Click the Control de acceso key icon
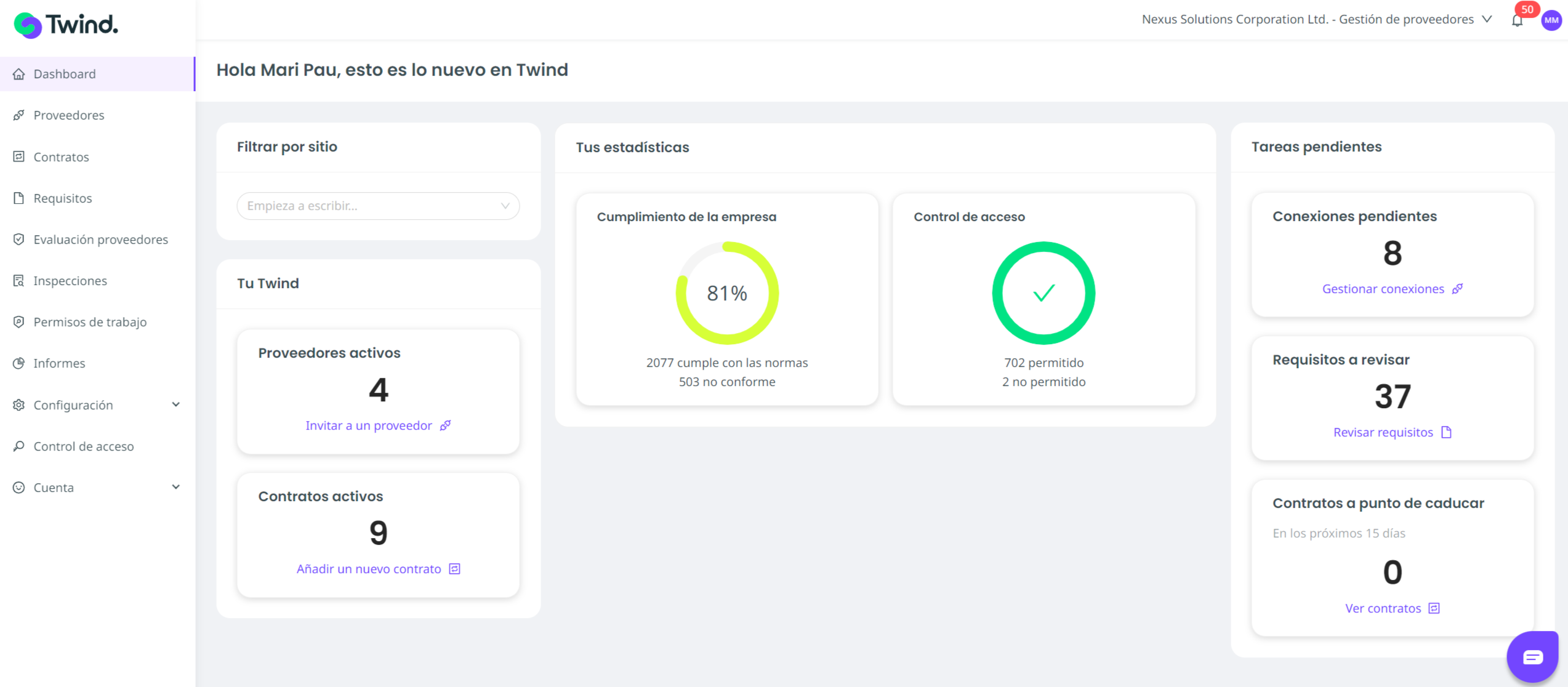 tap(19, 446)
